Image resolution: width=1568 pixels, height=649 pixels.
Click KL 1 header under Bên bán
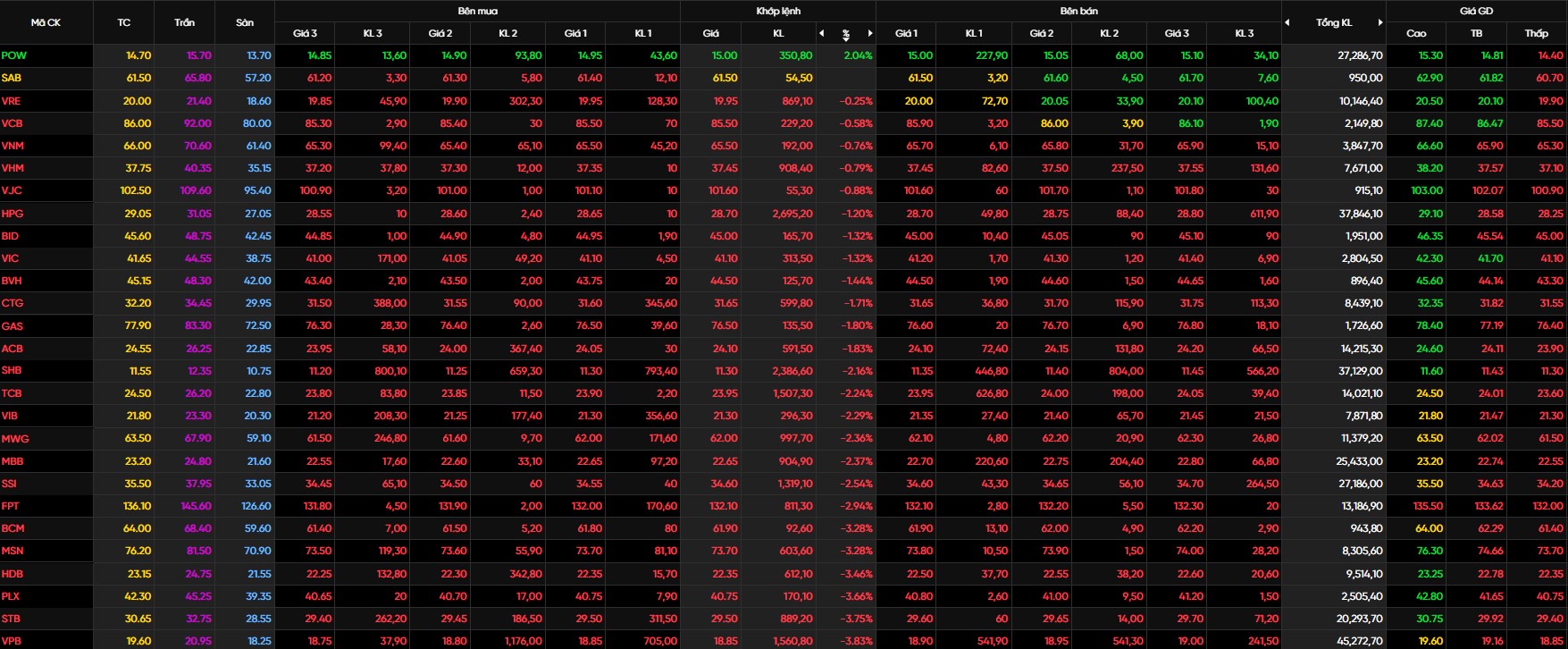click(x=974, y=33)
